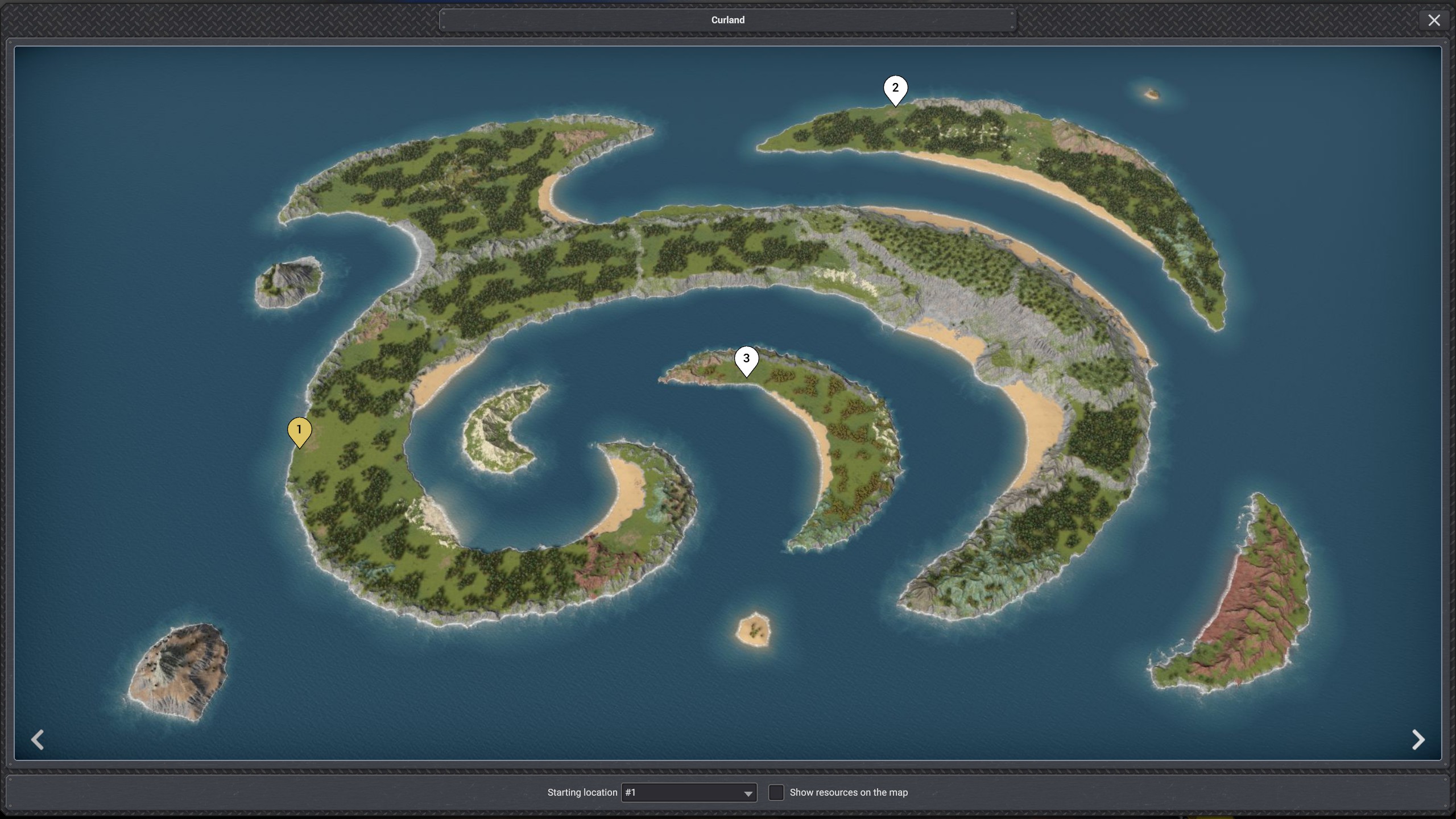The width and height of the screenshot is (1456, 819).
Task: Click the 'Starting location' label text
Action: 582,792
